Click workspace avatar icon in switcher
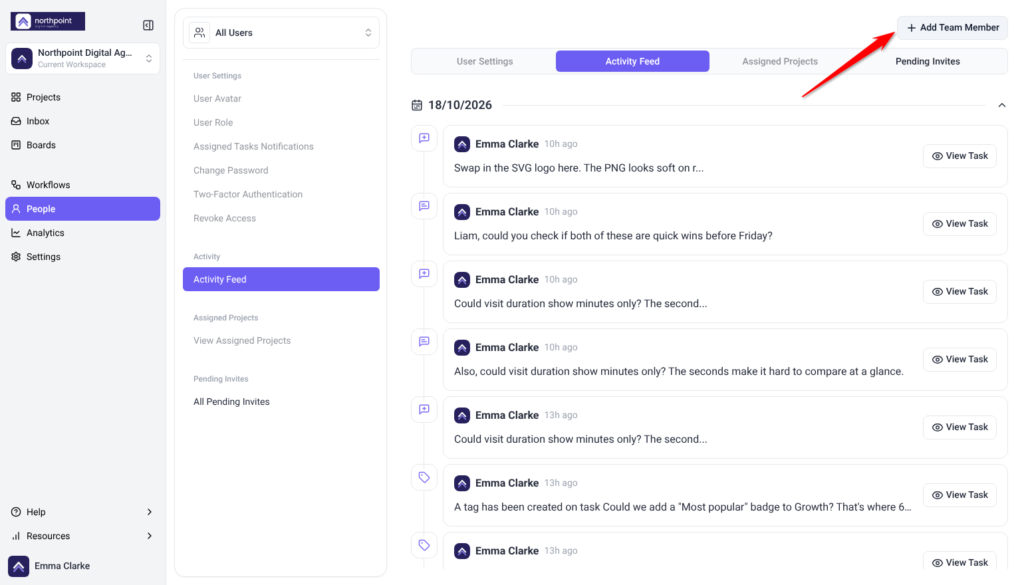The height and width of the screenshot is (585, 1024). (22, 58)
